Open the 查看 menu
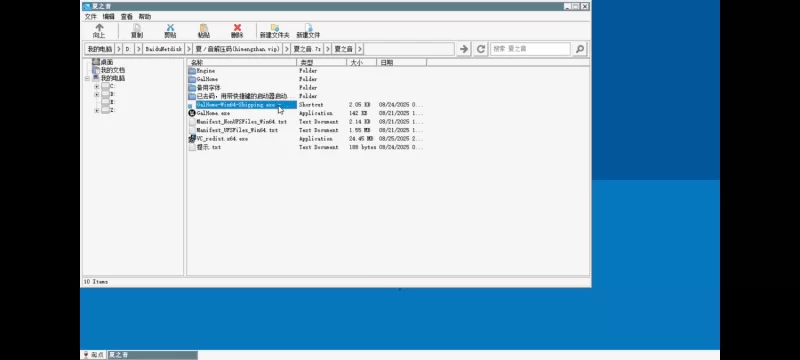This screenshot has height=360, width=800. pyautogui.click(x=127, y=17)
